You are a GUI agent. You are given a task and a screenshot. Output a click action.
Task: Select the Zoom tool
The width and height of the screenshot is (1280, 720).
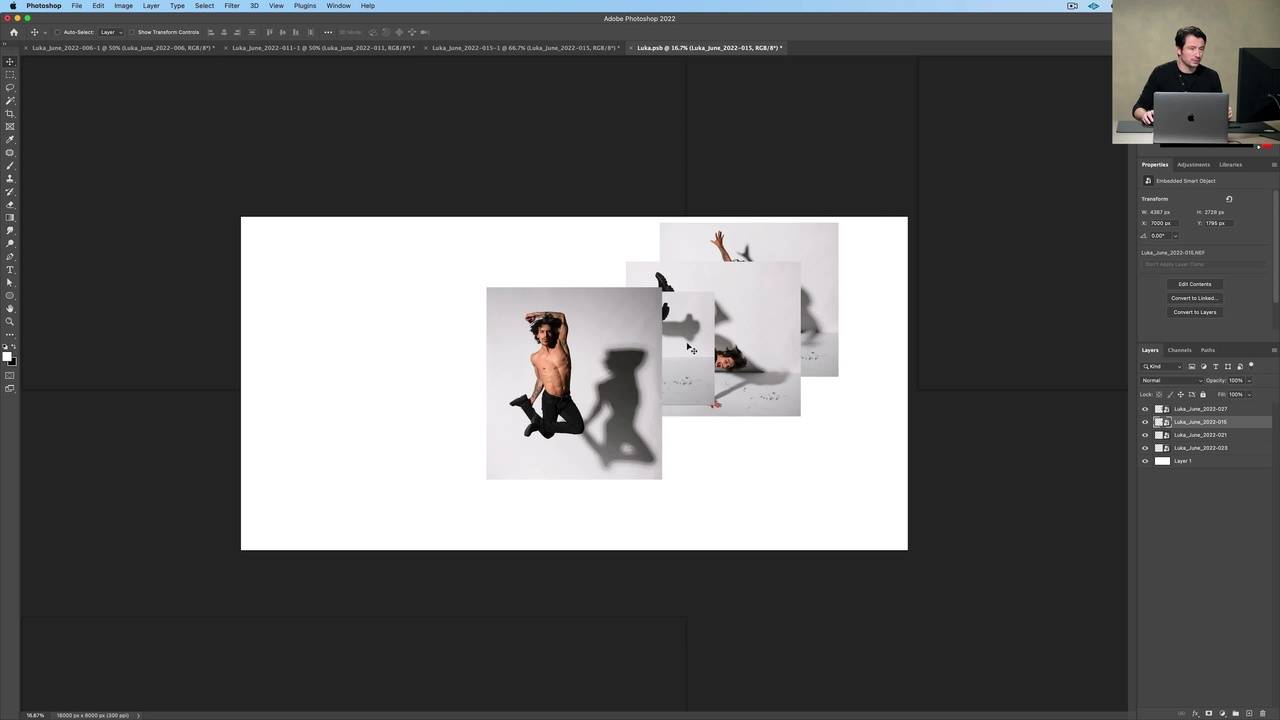10,321
